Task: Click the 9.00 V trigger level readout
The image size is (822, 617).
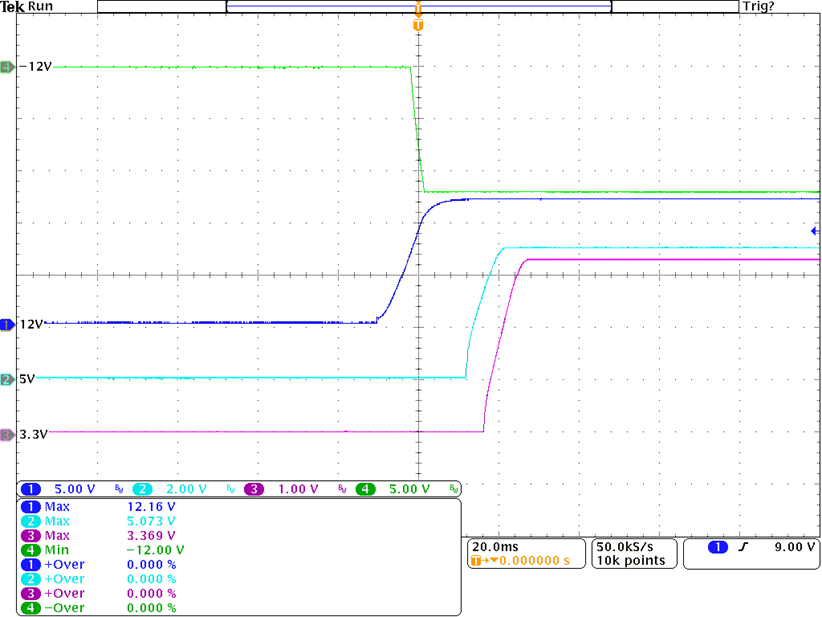Action: coord(793,547)
